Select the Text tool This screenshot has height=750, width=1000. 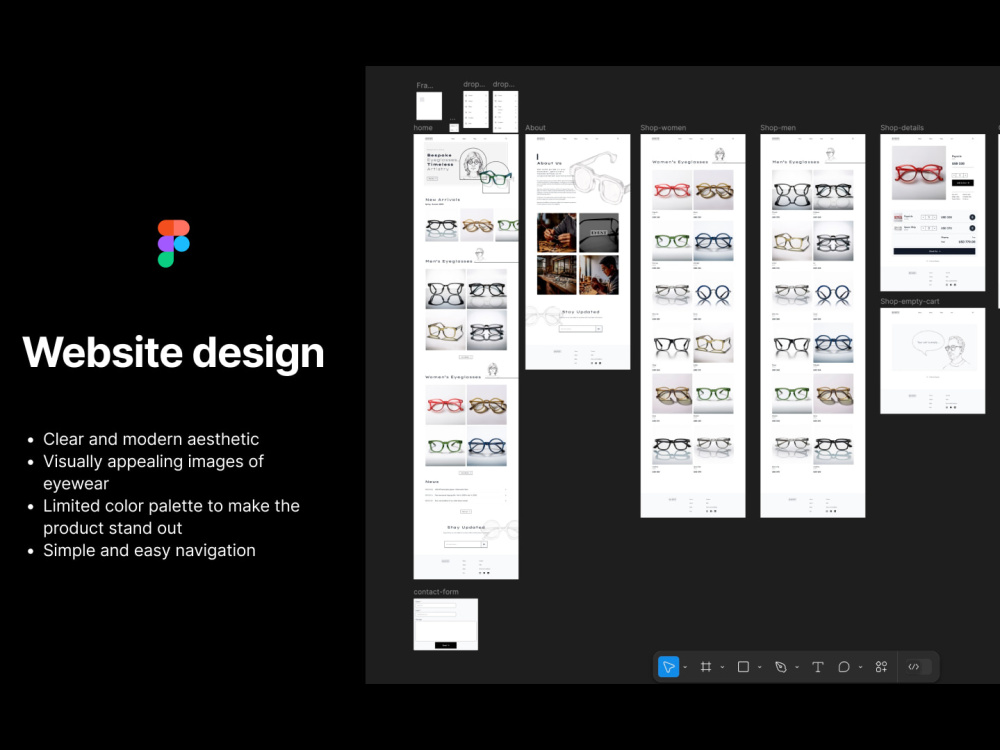pyautogui.click(x=818, y=666)
